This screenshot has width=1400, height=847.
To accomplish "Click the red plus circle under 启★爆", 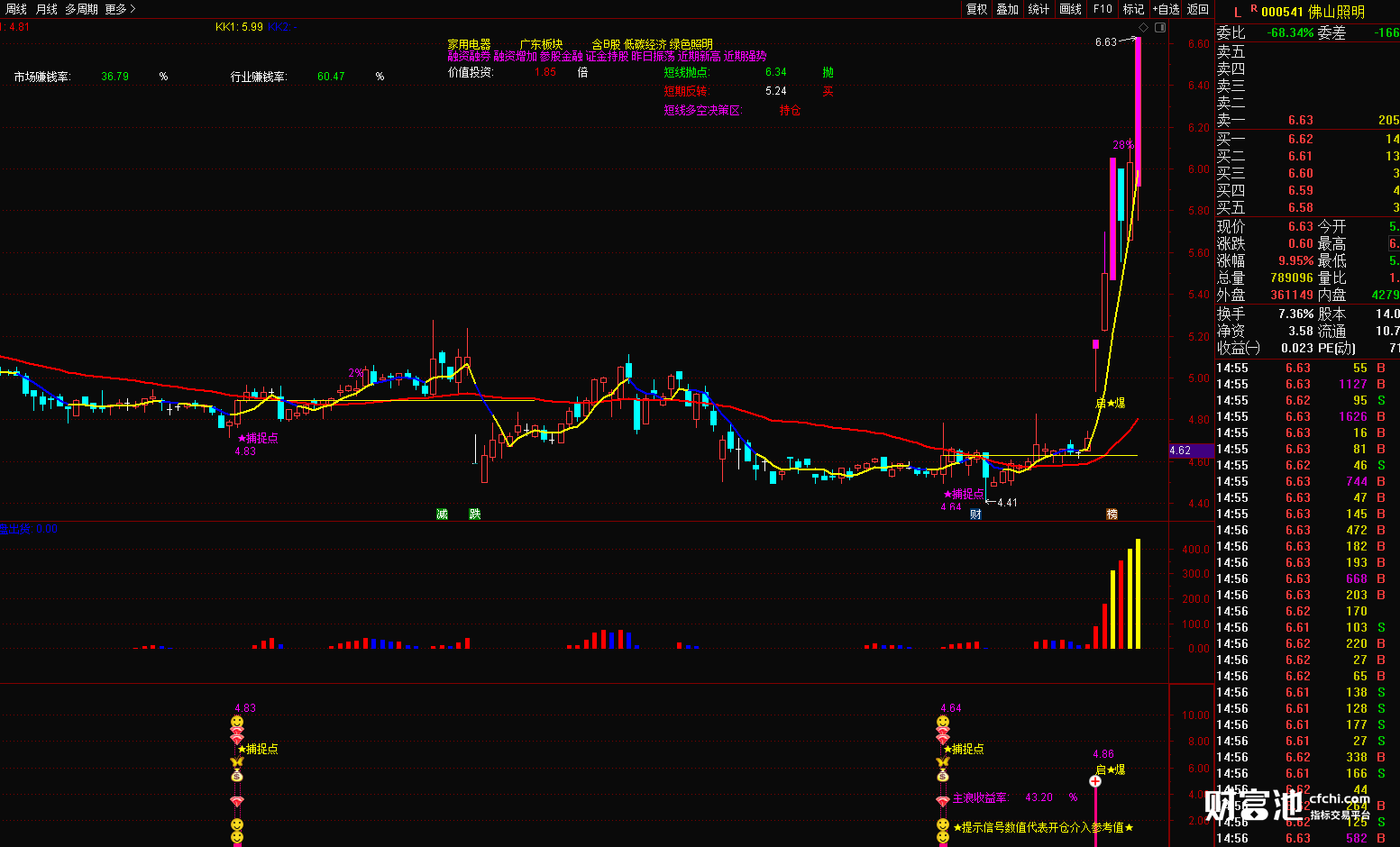I will [1095, 781].
